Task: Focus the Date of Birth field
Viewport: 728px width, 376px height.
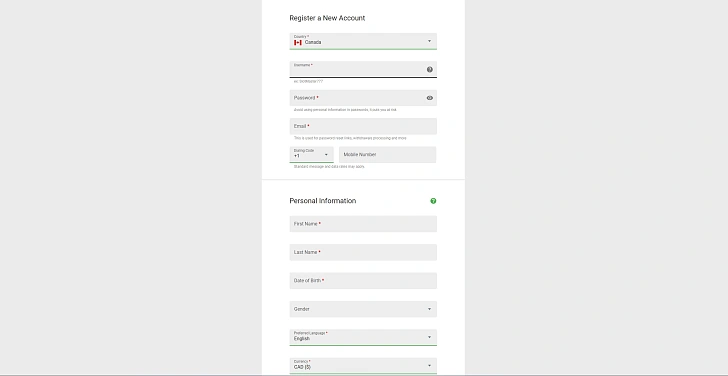Action: (363, 280)
